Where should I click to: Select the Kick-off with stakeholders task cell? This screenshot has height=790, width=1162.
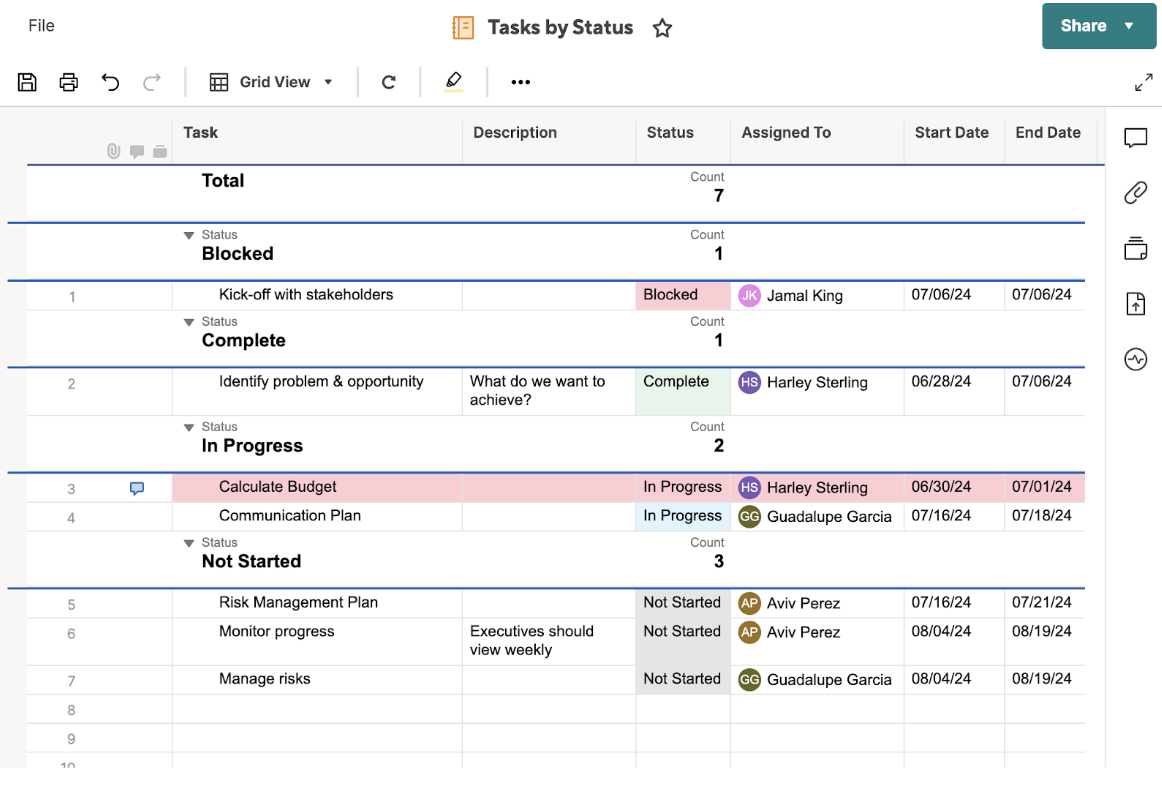tap(306, 295)
